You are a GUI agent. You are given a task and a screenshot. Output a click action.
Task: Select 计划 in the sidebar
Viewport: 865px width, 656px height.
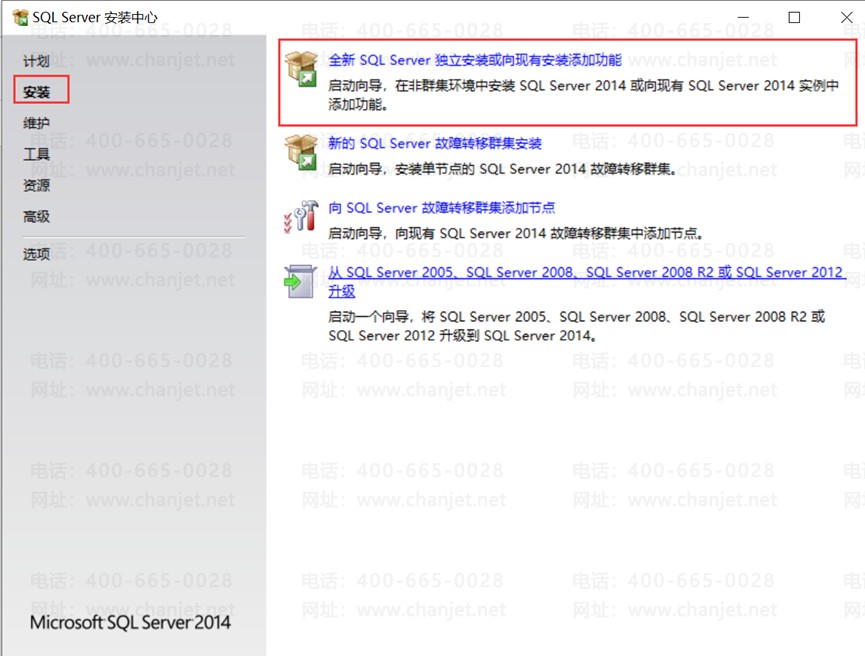(36, 61)
